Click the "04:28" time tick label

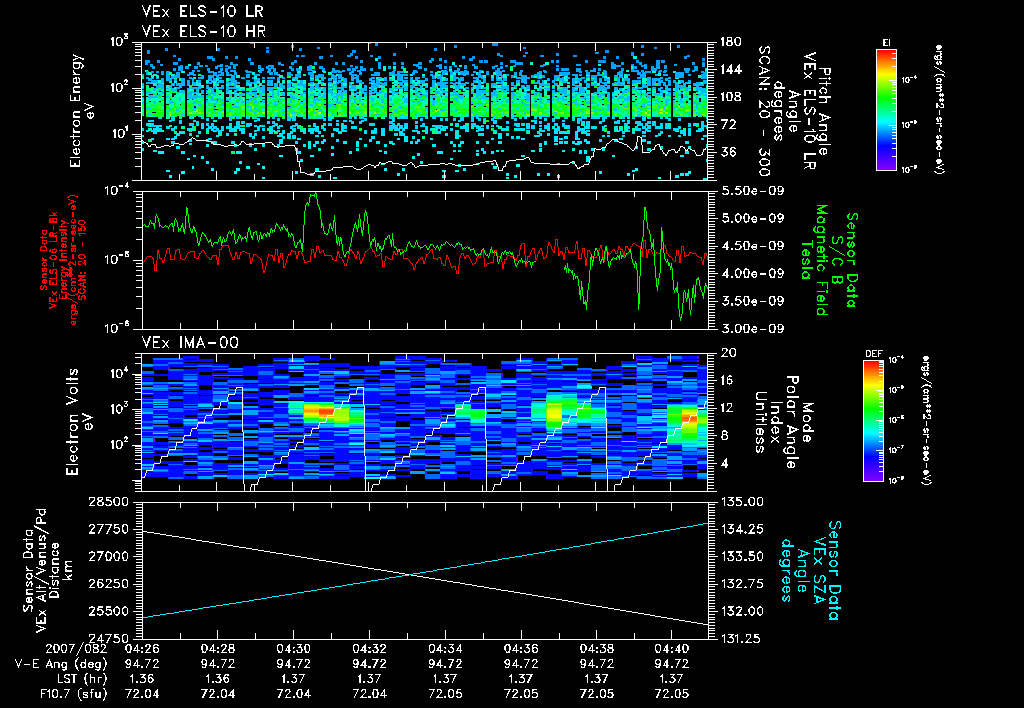(217, 649)
